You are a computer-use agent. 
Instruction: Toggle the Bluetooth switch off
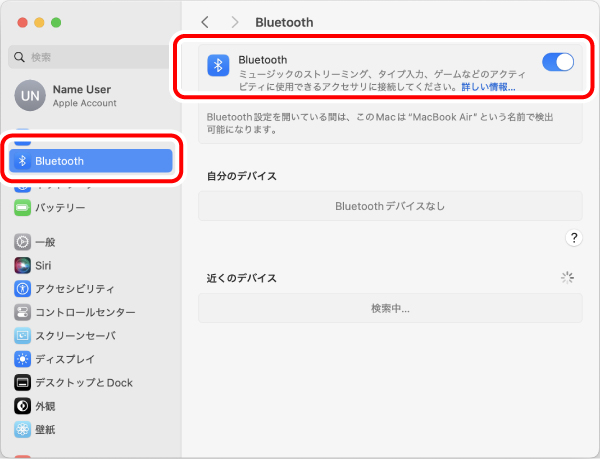pyautogui.click(x=557, y=62)
